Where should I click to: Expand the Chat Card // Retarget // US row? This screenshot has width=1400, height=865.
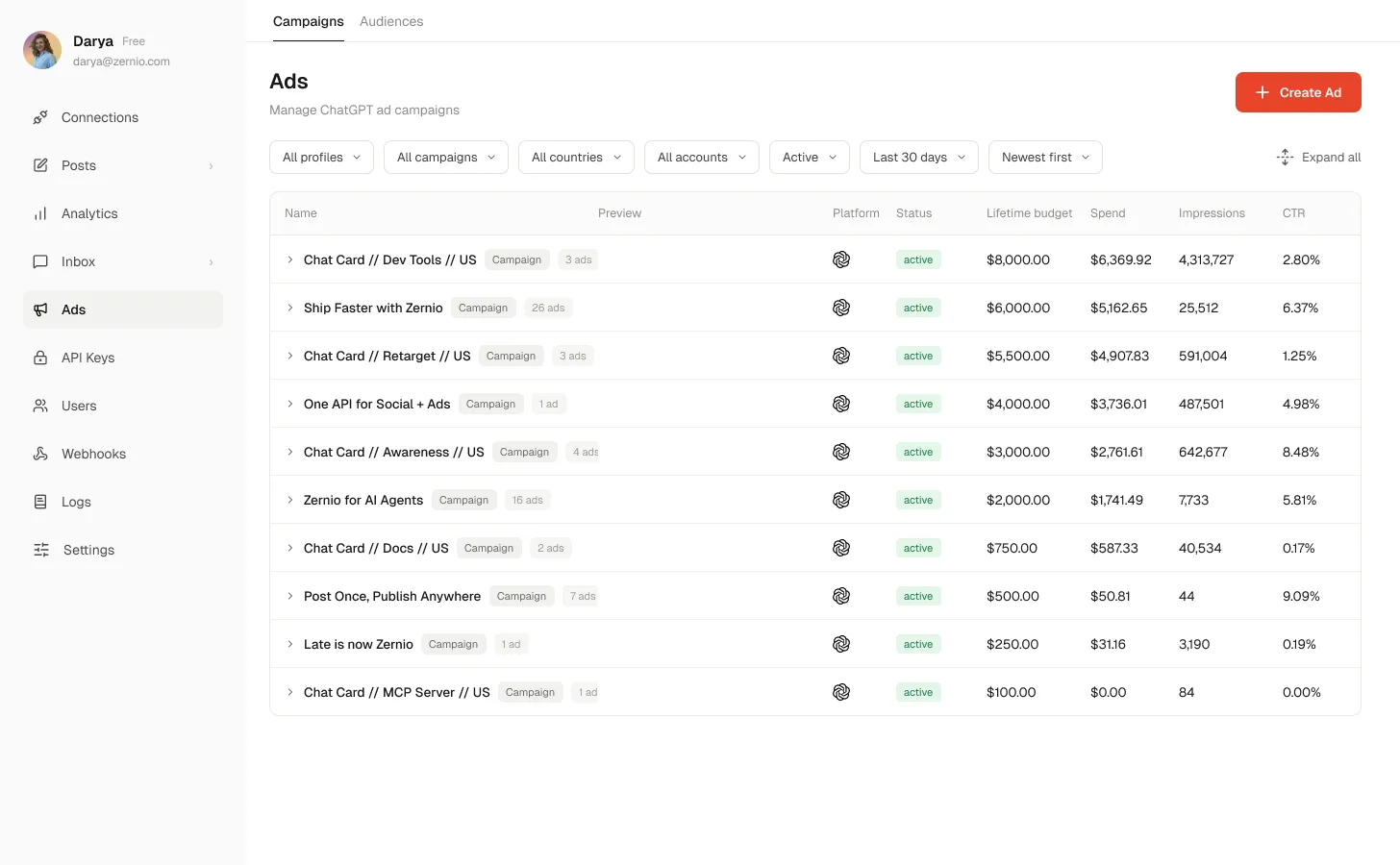pyautogui.click(x=289, y=356)
